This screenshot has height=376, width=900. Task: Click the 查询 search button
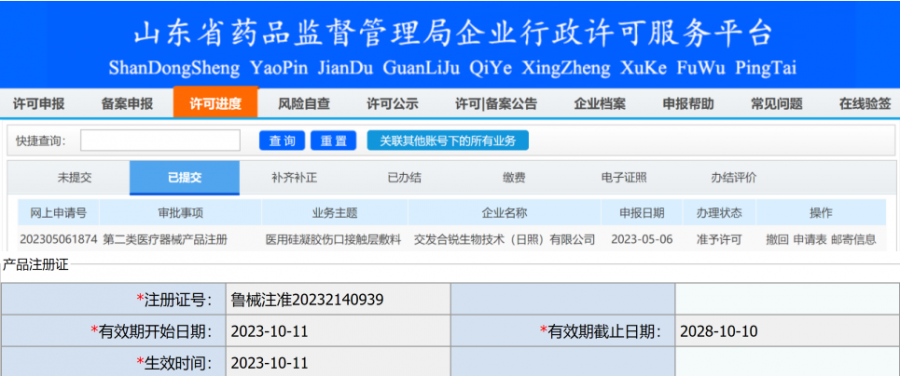pyautogui.click(x=282, y=141)
